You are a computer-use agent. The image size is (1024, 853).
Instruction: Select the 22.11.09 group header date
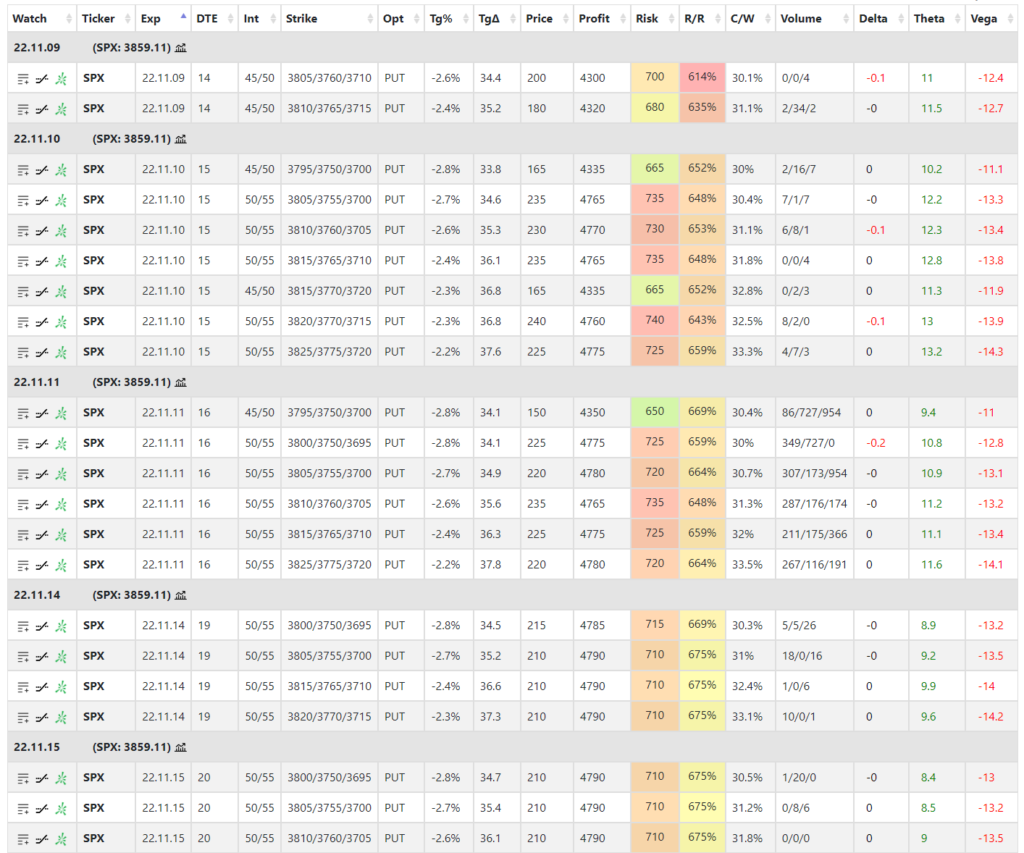(37, 48)
